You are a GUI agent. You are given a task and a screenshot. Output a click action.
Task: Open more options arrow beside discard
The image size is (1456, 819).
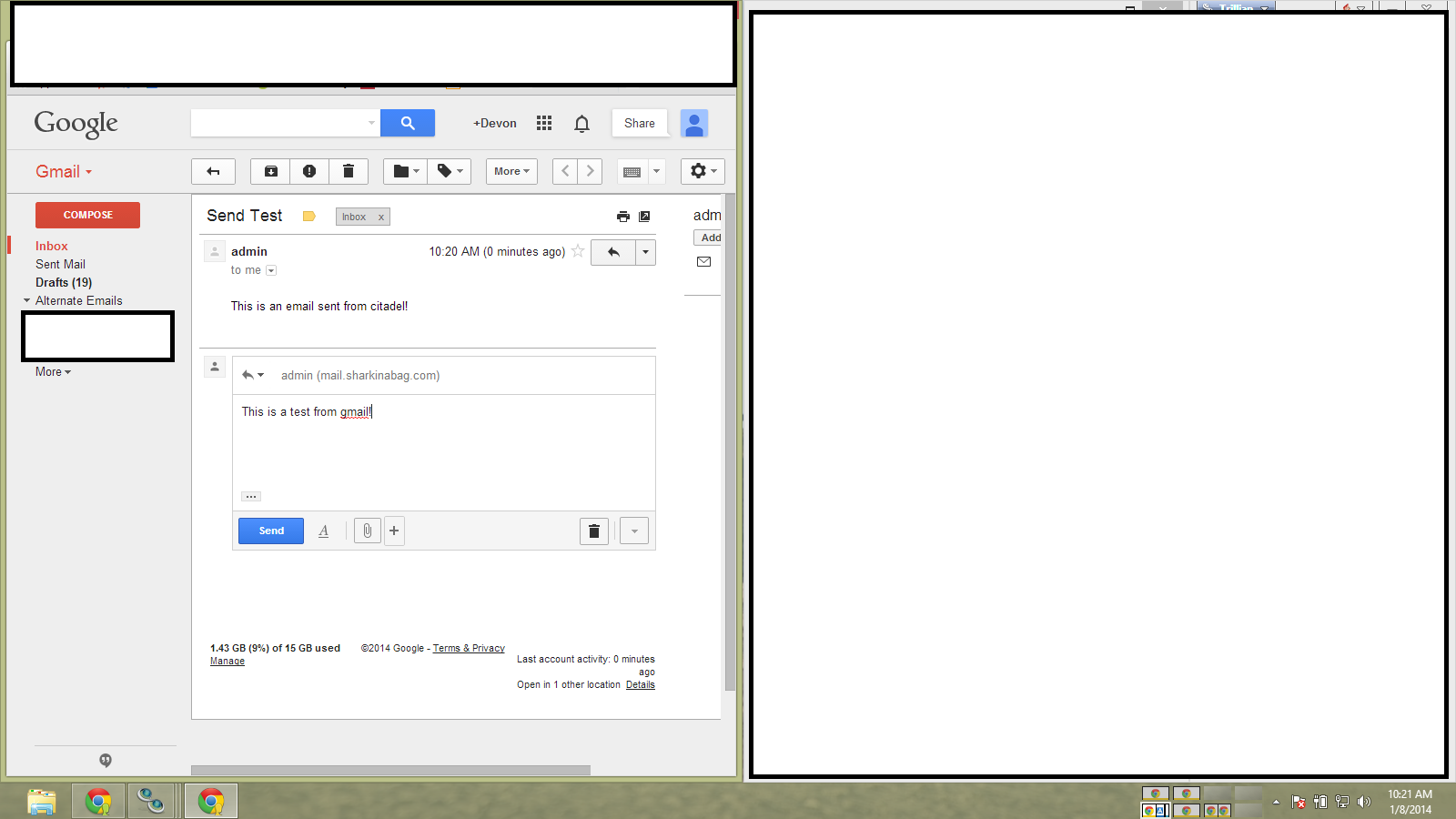634,531
